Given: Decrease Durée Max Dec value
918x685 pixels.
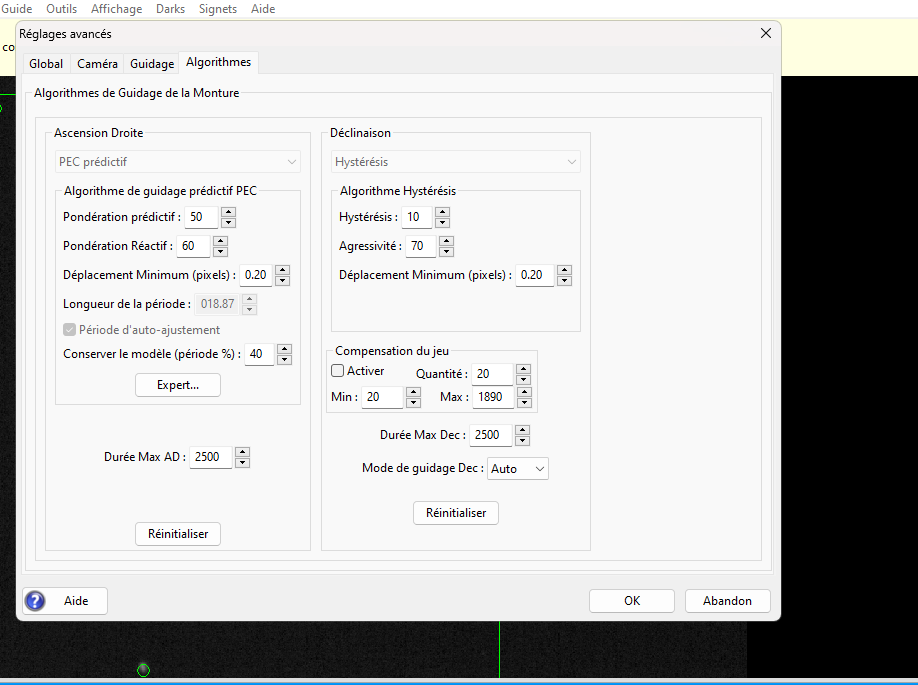Looking at the screenshot, I should 522,441.
